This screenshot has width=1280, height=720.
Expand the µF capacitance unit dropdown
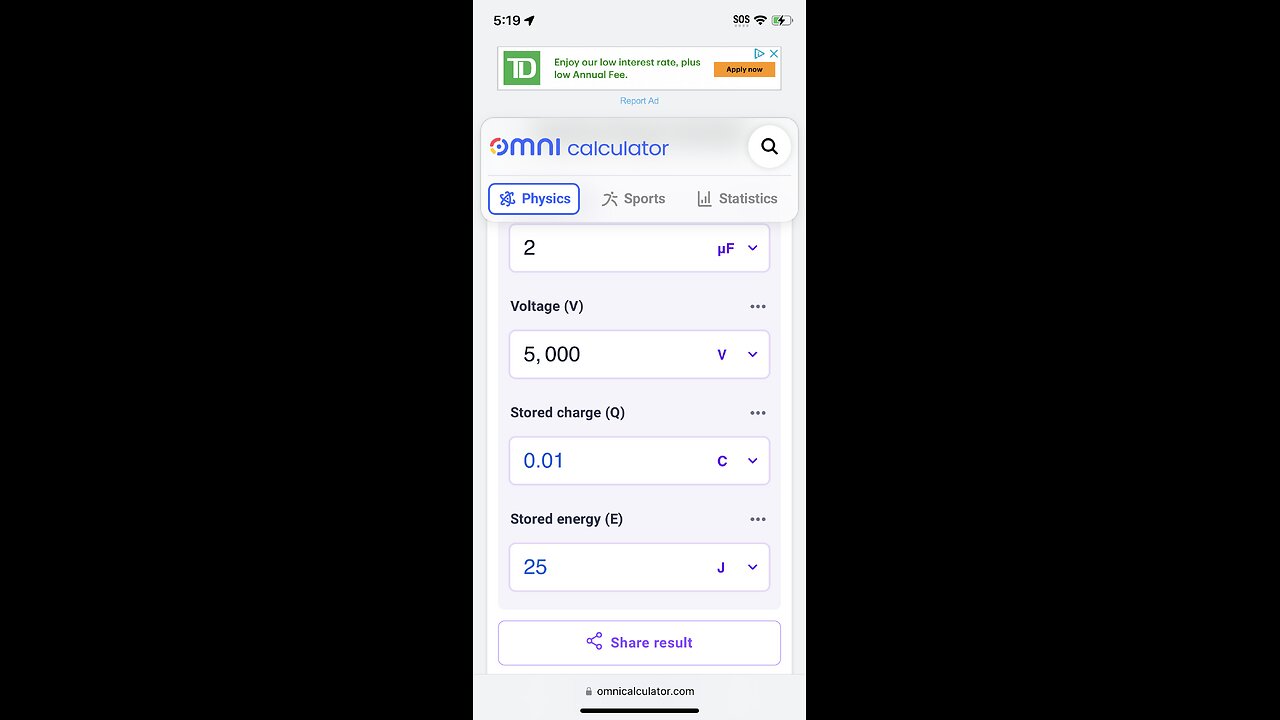pyautogui.click(x=737, y=248)
